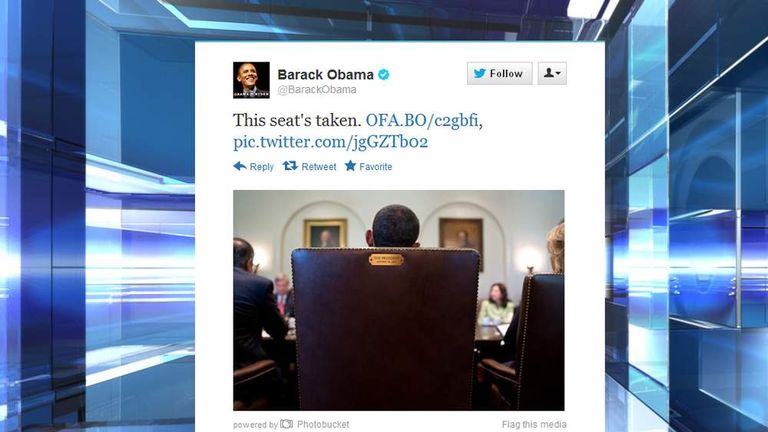Click the Twitter bird icon in Follow button
Screen dimensions: 768x432
(x=480, y=73)
